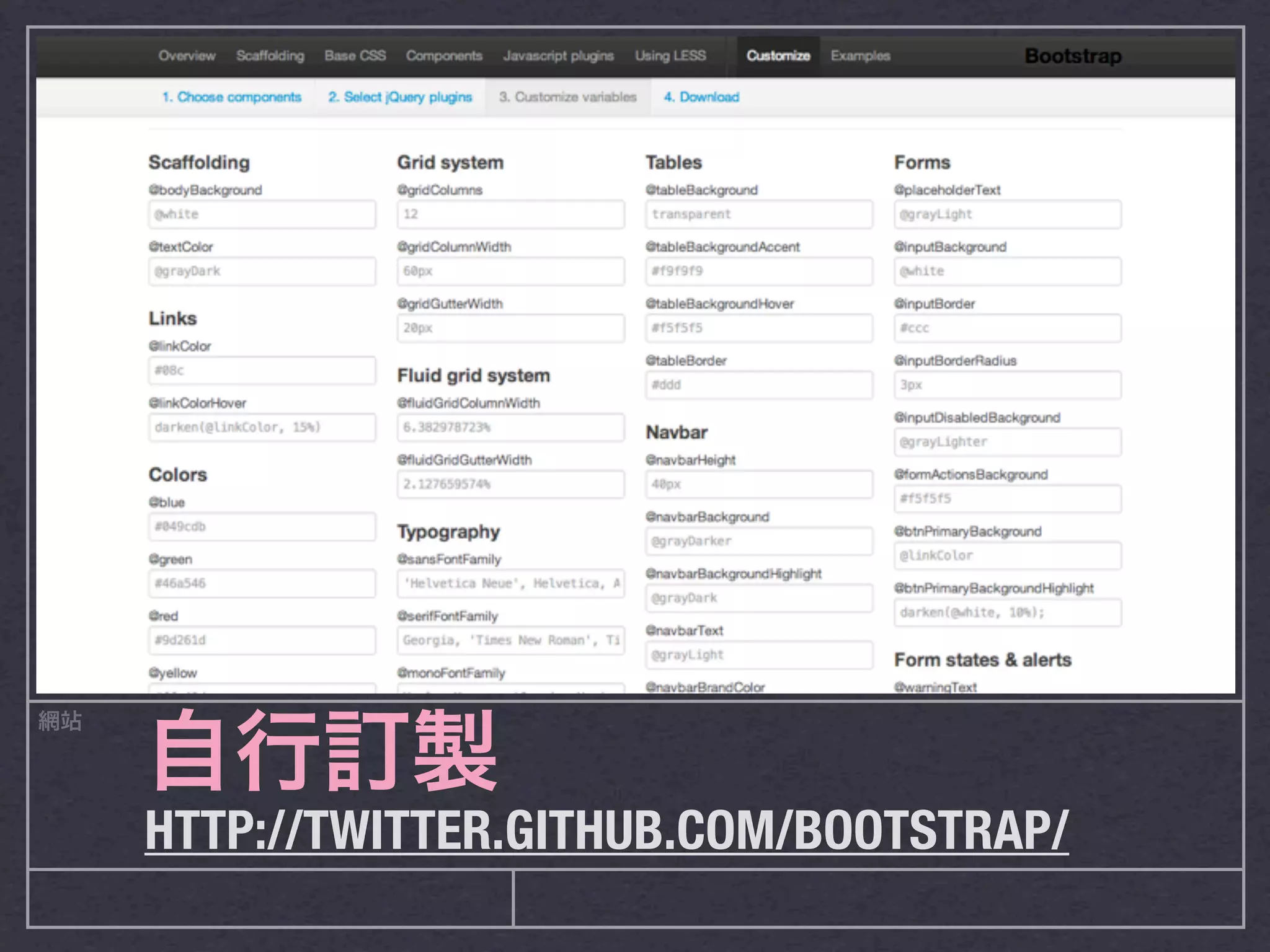Image resolution: width=1270 pixels, height=952 pixels.
Task: Click the Colors section heading
Action: tap(177, 475)
